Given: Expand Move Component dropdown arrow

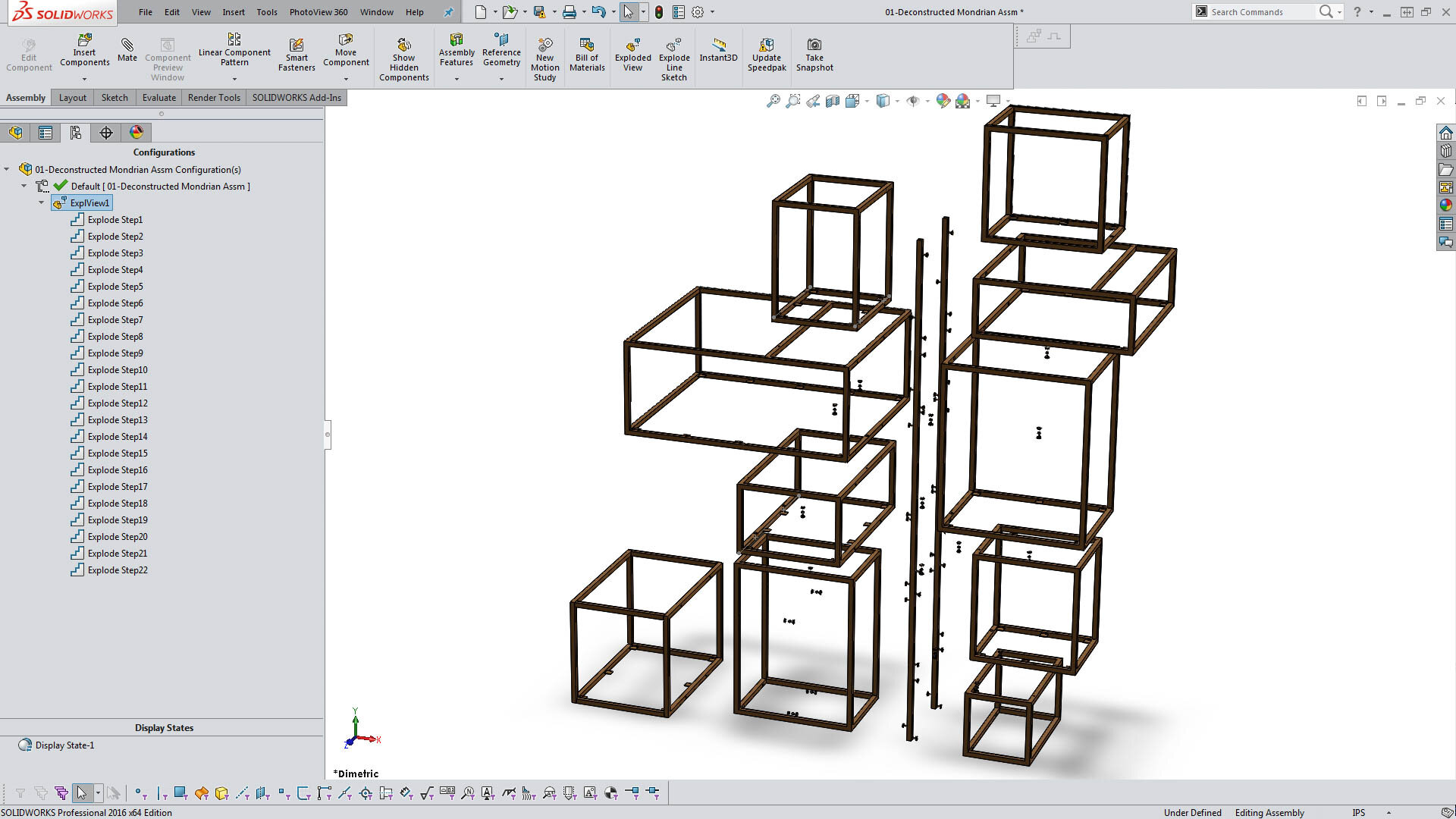Looking at the screenshot, I should (x=346, y=79).
